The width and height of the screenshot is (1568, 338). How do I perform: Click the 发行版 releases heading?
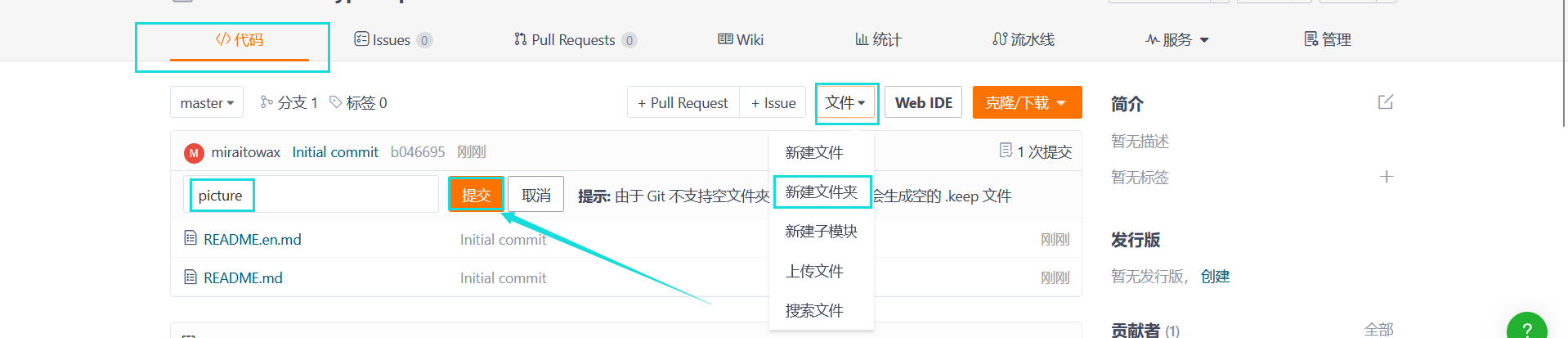click(1136, 240)
